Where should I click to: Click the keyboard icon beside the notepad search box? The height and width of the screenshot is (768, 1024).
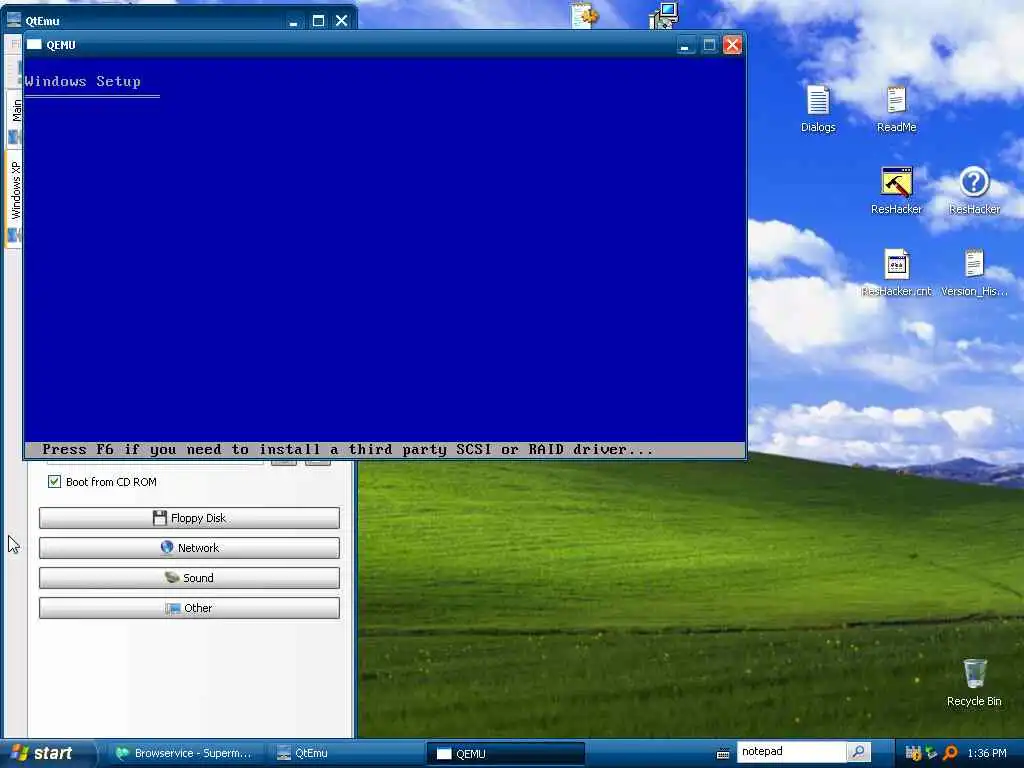722,754
